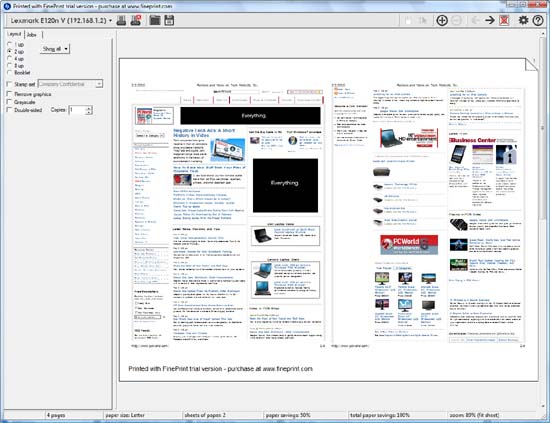The height and width of the screenshot is (423, 550).
Task: Minimize the FinePrint window
Action: [x=512, y=4]
